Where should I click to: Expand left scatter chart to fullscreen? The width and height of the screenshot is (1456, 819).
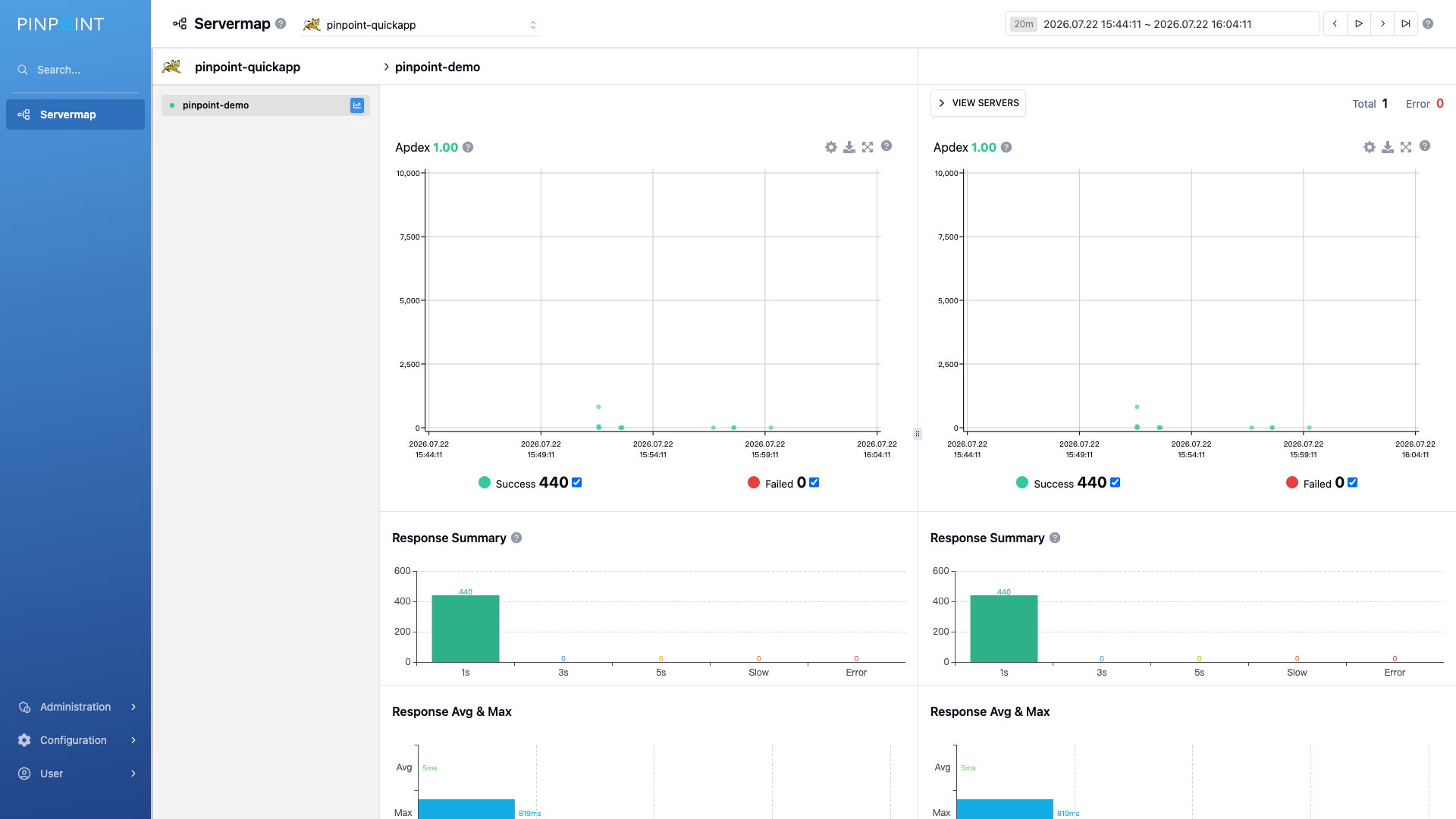[868, 147]
